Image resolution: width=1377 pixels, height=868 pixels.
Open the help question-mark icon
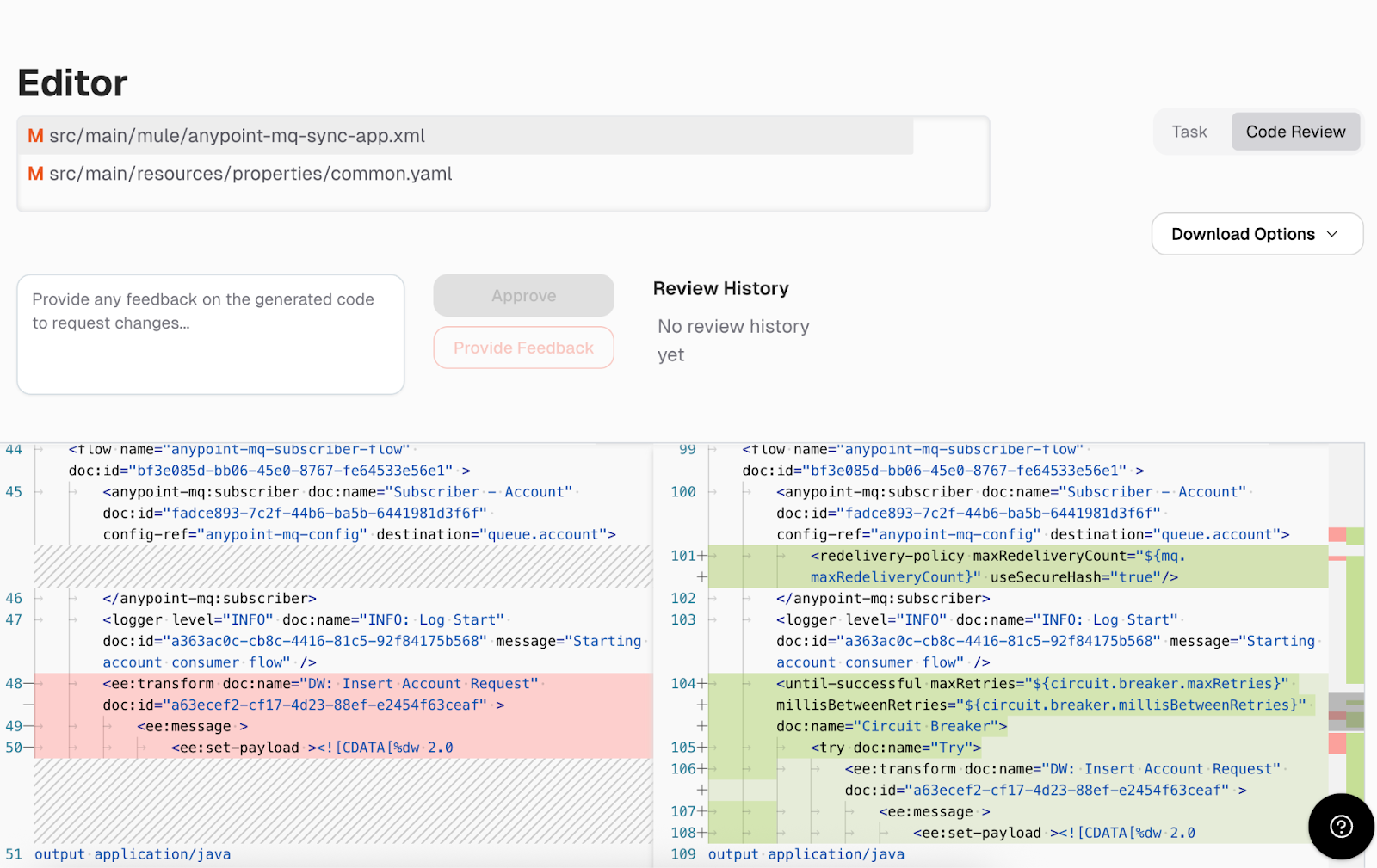click(x=1341, y=826)
